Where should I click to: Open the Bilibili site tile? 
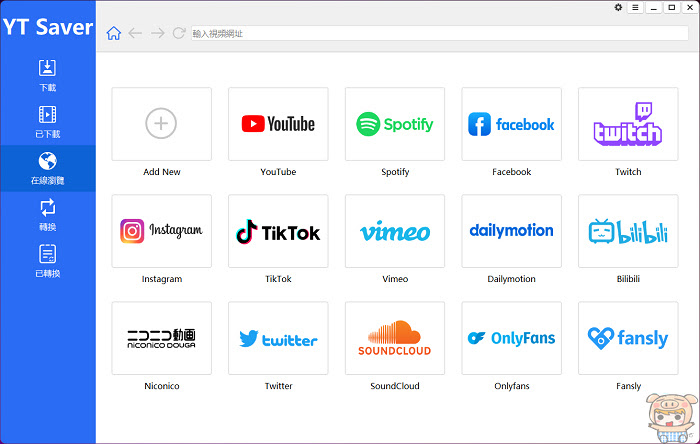[x=628, y=231]
